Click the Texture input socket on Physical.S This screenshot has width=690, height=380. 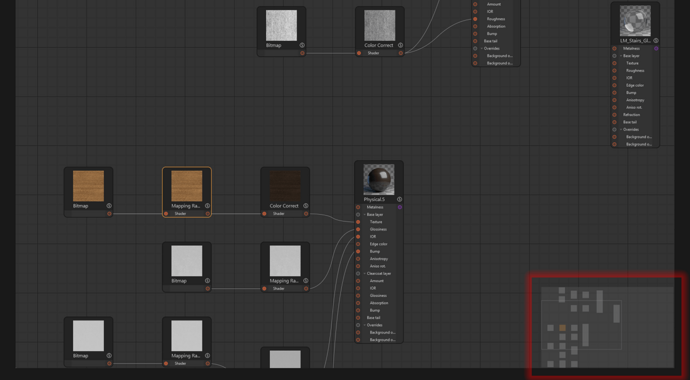(x=358, y=222)
